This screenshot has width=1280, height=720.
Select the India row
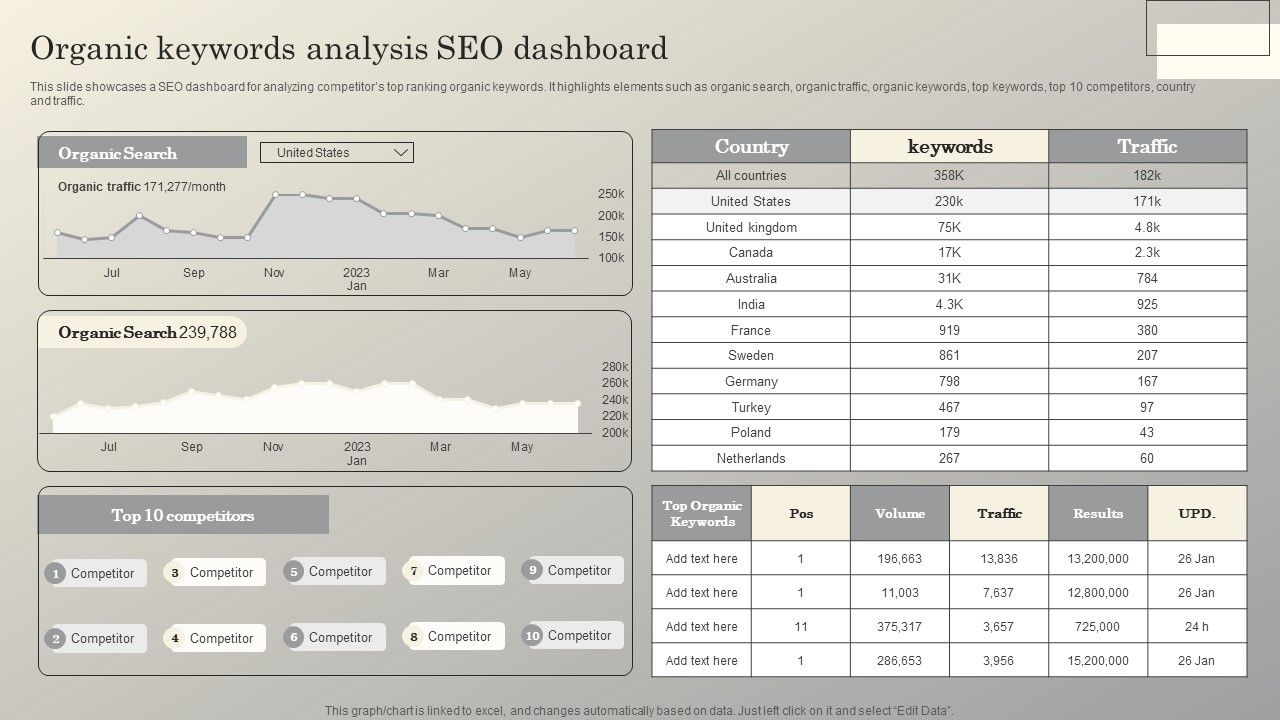click(949, 304)
